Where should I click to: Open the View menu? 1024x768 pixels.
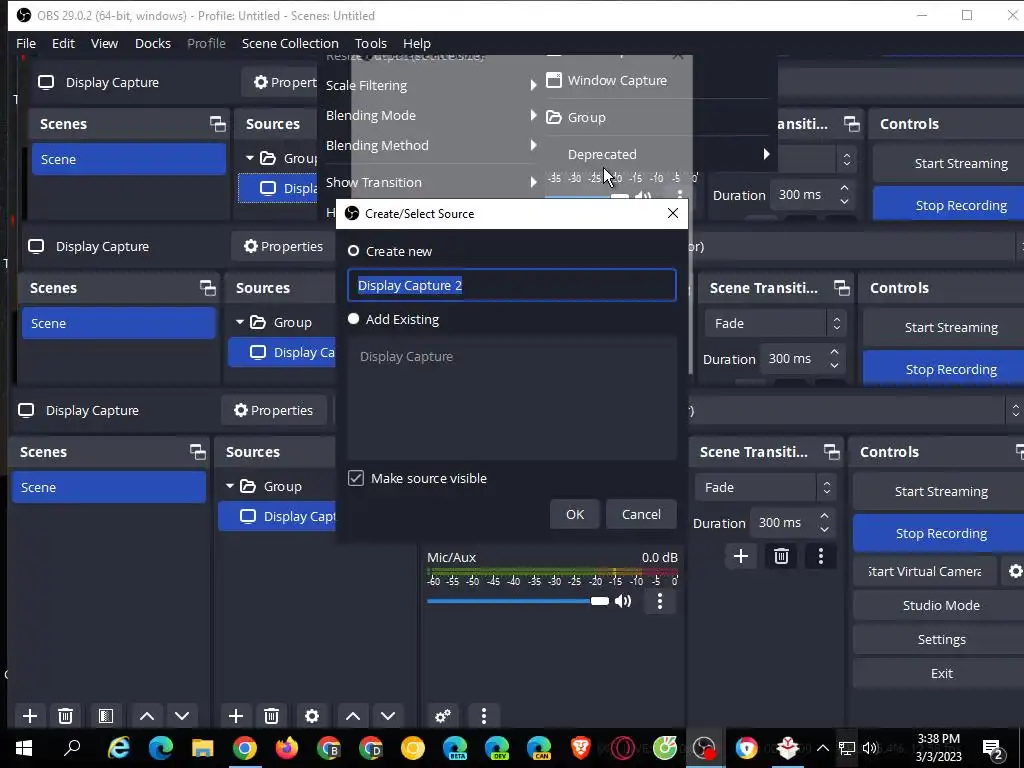(104, 43)
